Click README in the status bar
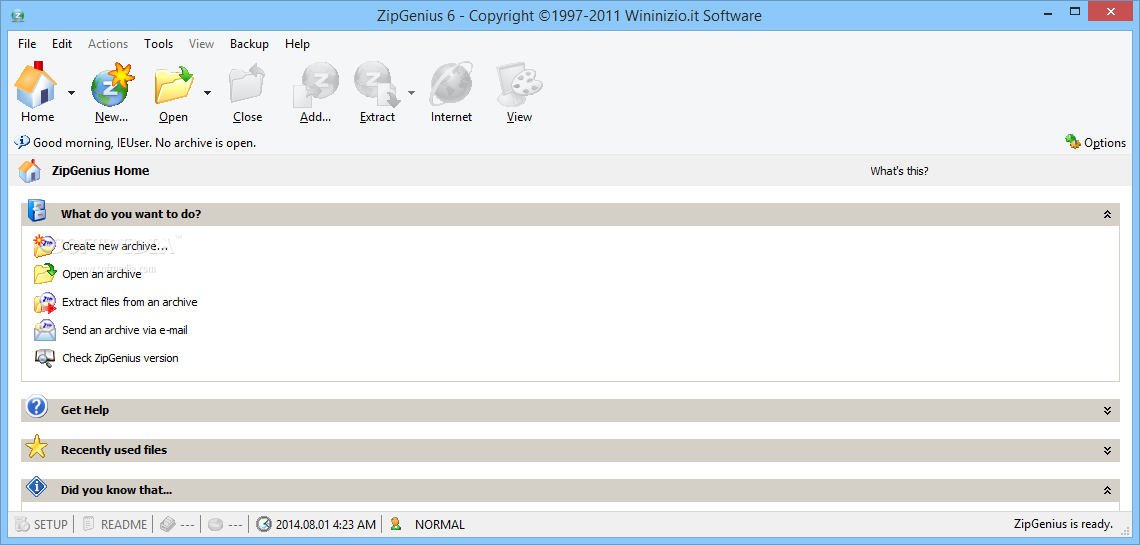 tap(115, 524)
